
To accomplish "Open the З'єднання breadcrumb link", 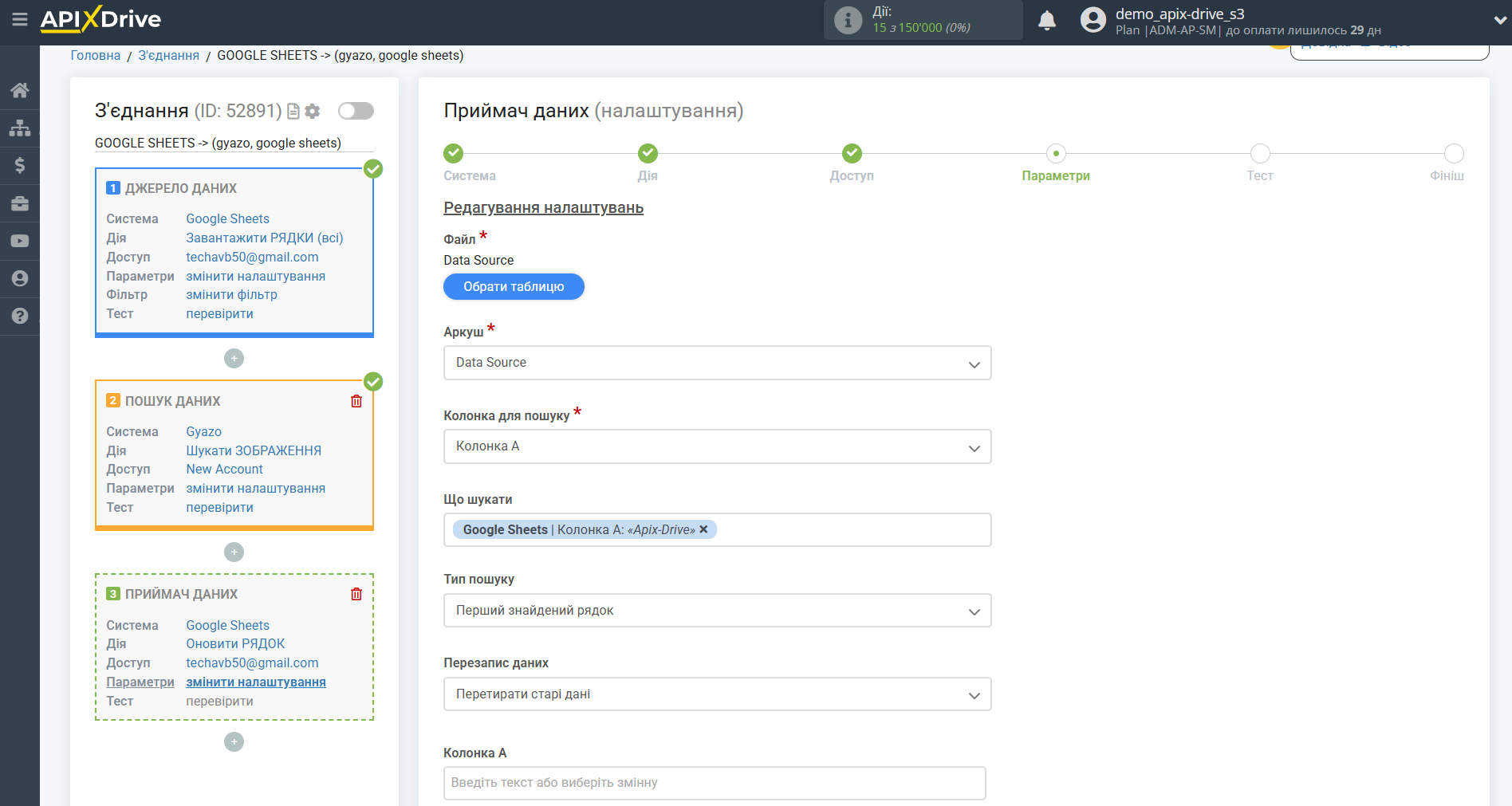I will click(x=168, y=56).
